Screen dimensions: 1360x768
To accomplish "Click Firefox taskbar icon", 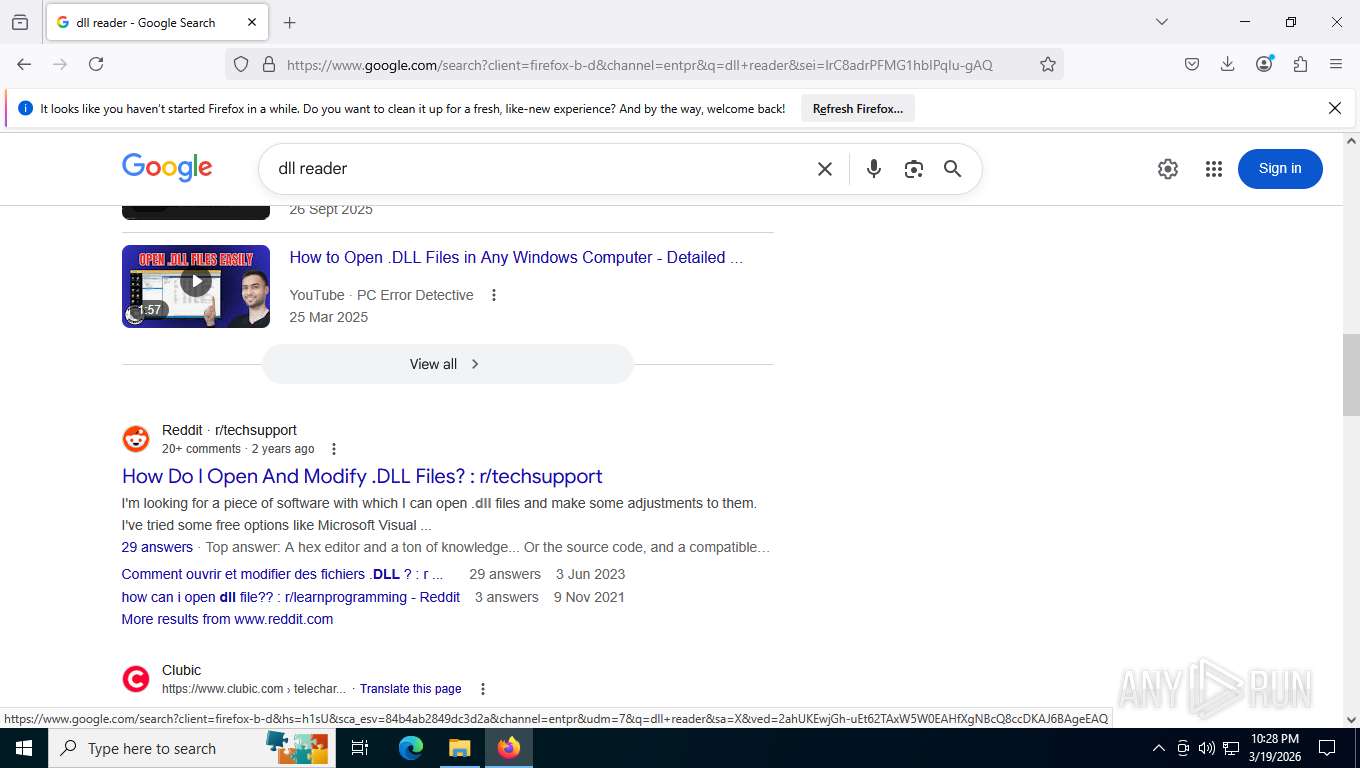I will tap(509, 748).
